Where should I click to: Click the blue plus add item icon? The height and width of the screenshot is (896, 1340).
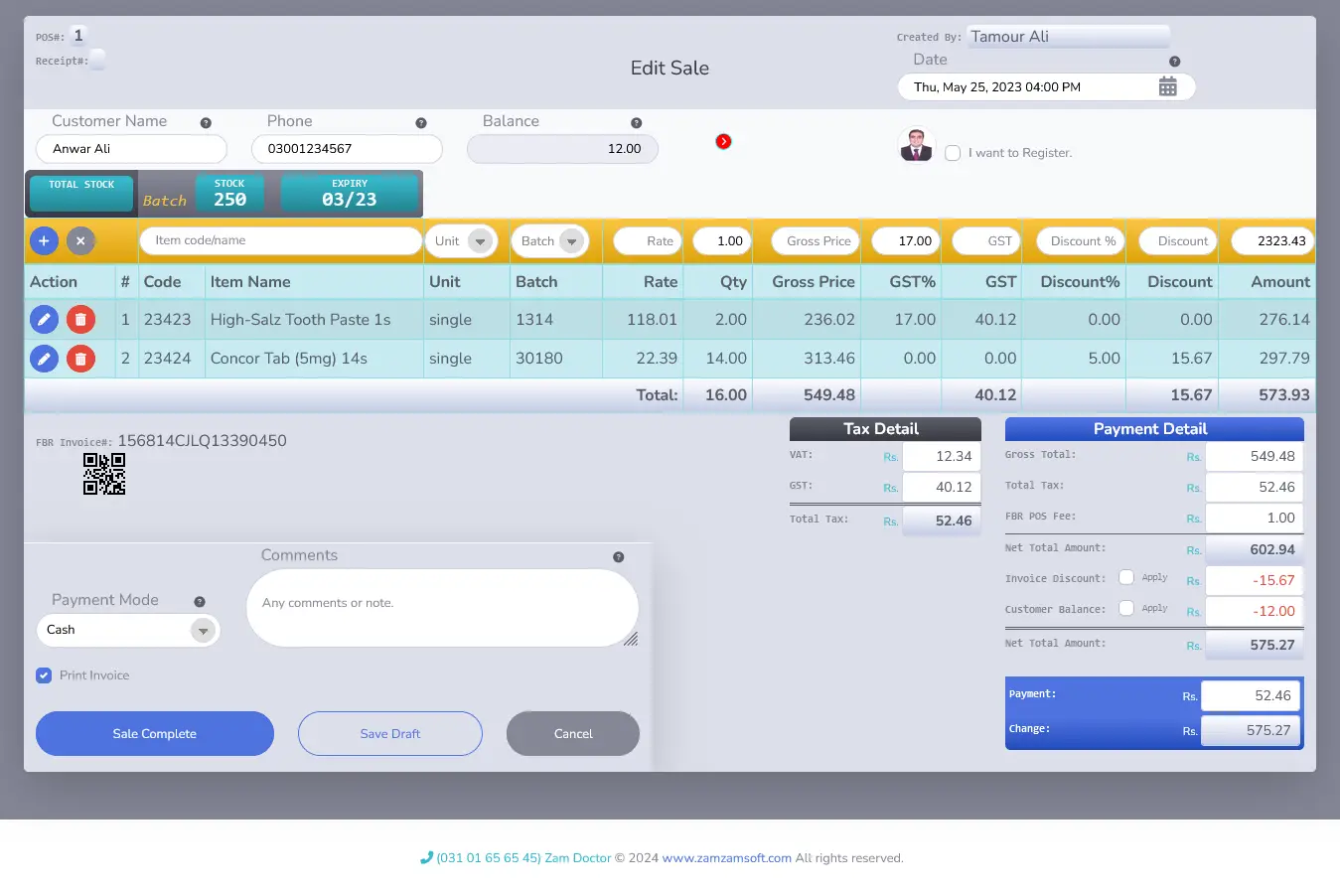pyautogui.click(x=44, y=240)
